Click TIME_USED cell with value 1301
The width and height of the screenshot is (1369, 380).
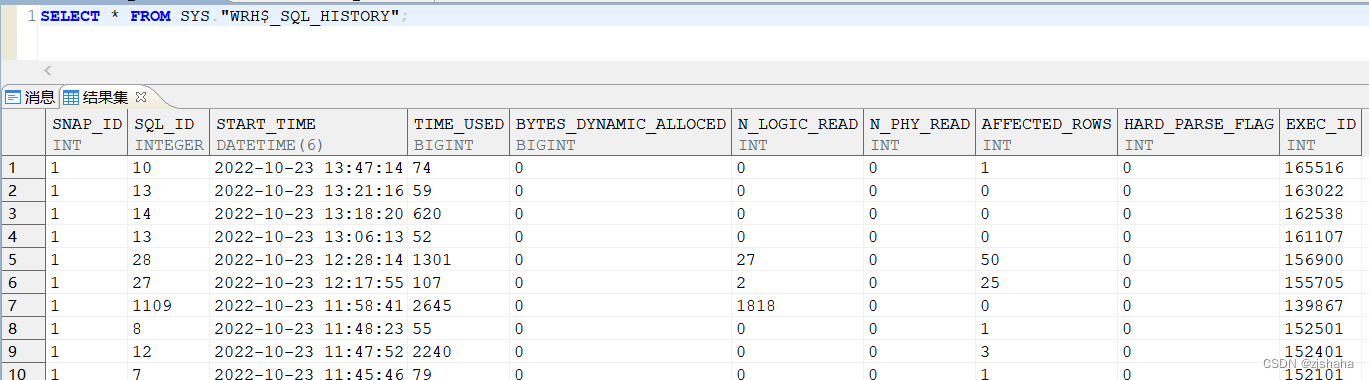pyautogui.click(x=459, y=260)
